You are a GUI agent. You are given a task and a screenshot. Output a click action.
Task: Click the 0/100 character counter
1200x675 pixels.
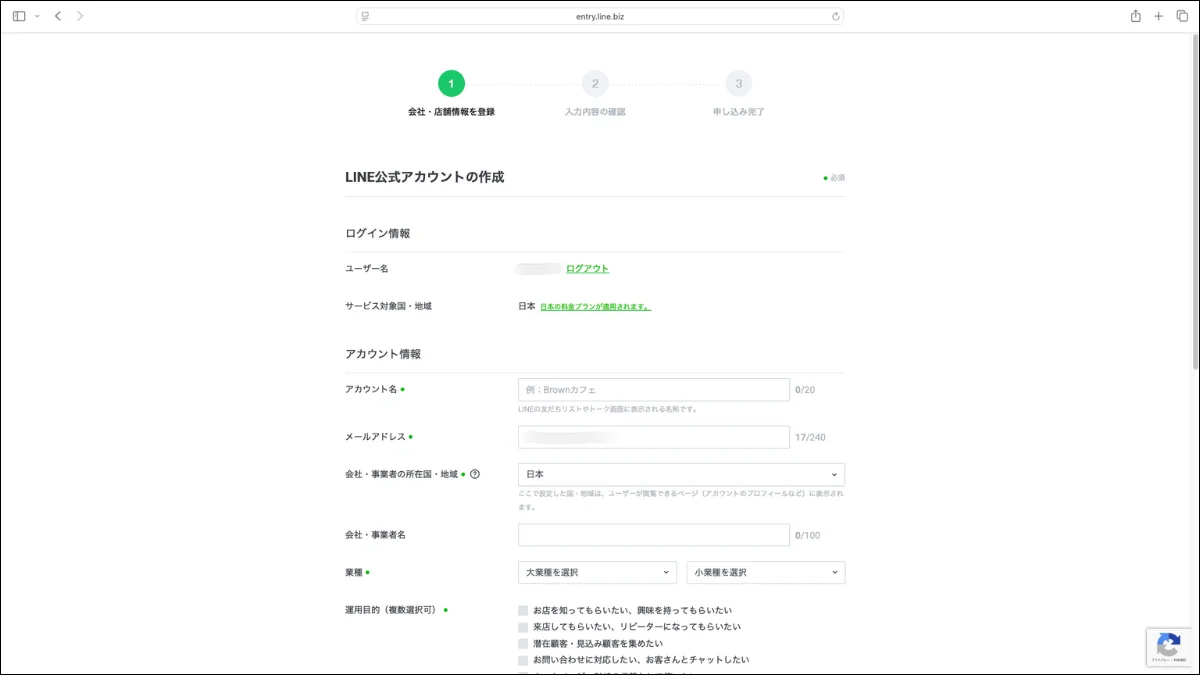[x=808, y=535]
